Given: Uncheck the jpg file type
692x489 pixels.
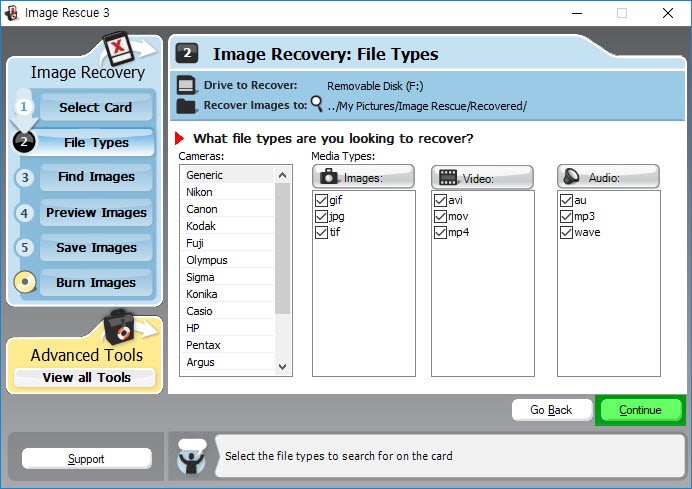Looking at the screenshot, I should 321,216.
